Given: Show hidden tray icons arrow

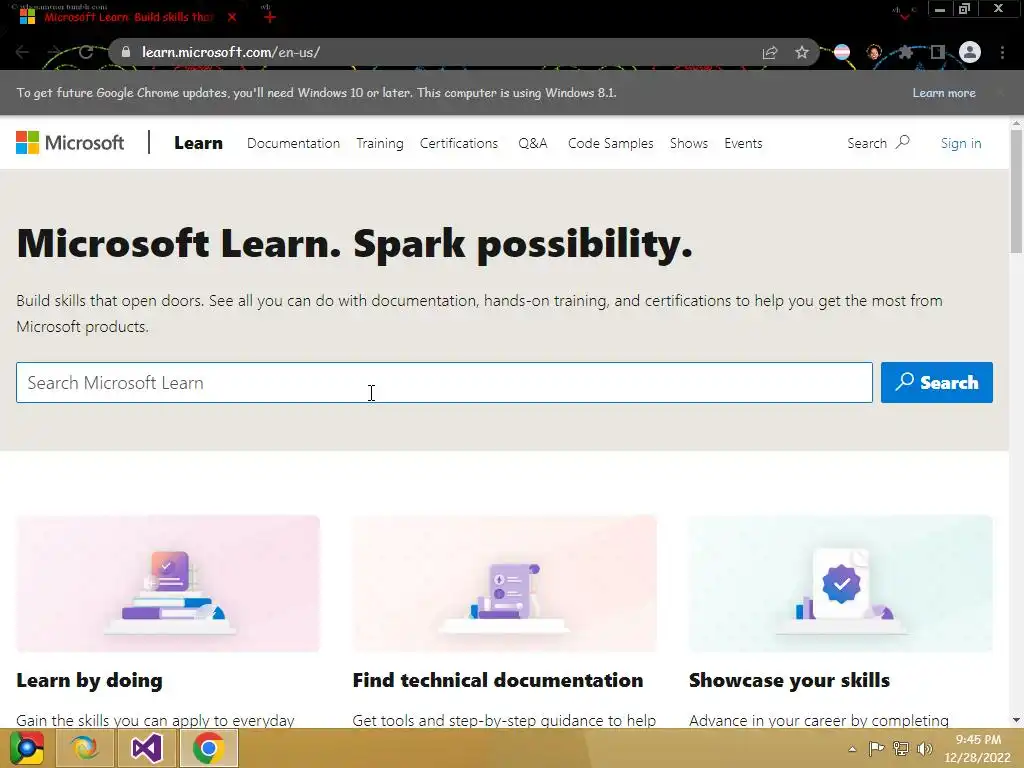Looking at the screenshot, I should click(x=852, y=749).
